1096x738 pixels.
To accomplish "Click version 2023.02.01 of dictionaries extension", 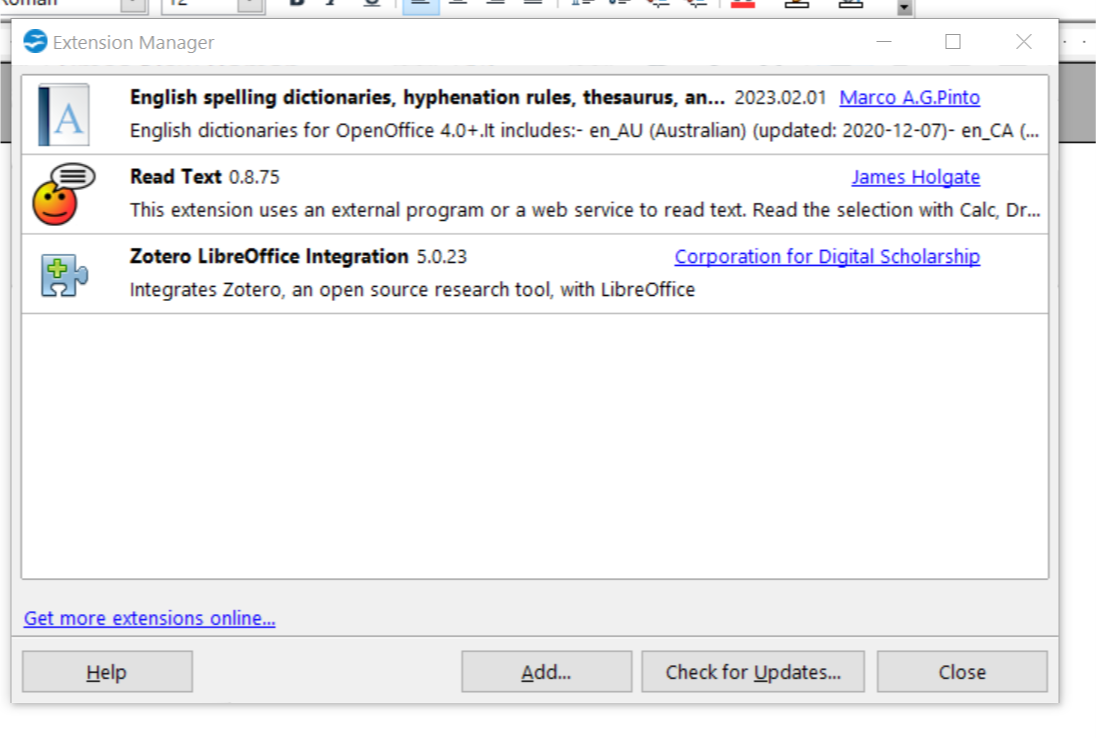I will click(x=780, y=98).
